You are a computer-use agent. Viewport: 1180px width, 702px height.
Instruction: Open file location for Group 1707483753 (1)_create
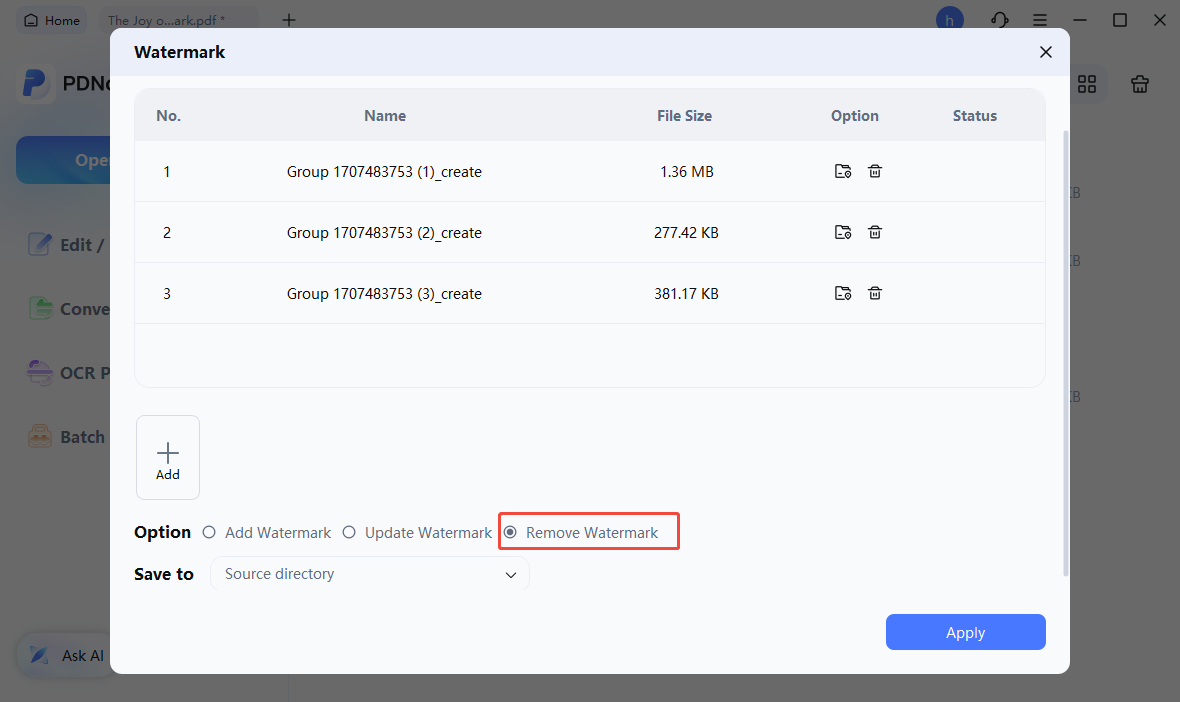point(842,171)
